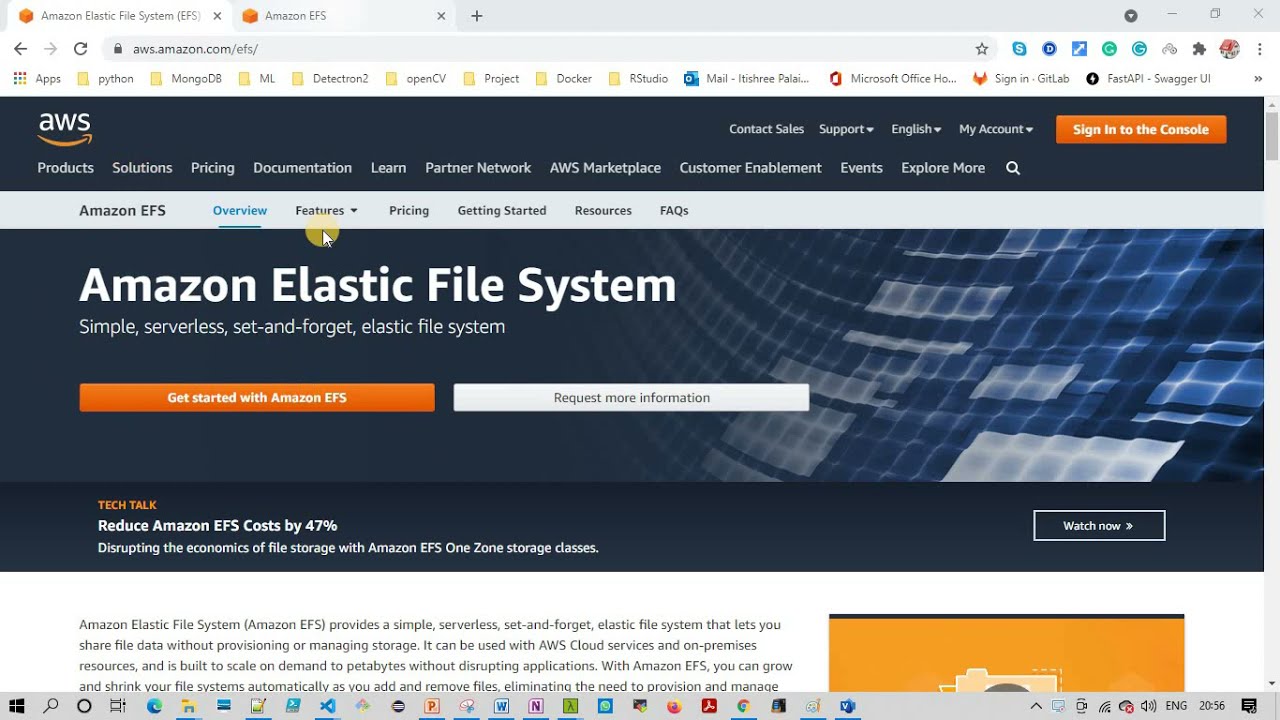Click the page vertical scrollbar thumb

point(1272,135)
